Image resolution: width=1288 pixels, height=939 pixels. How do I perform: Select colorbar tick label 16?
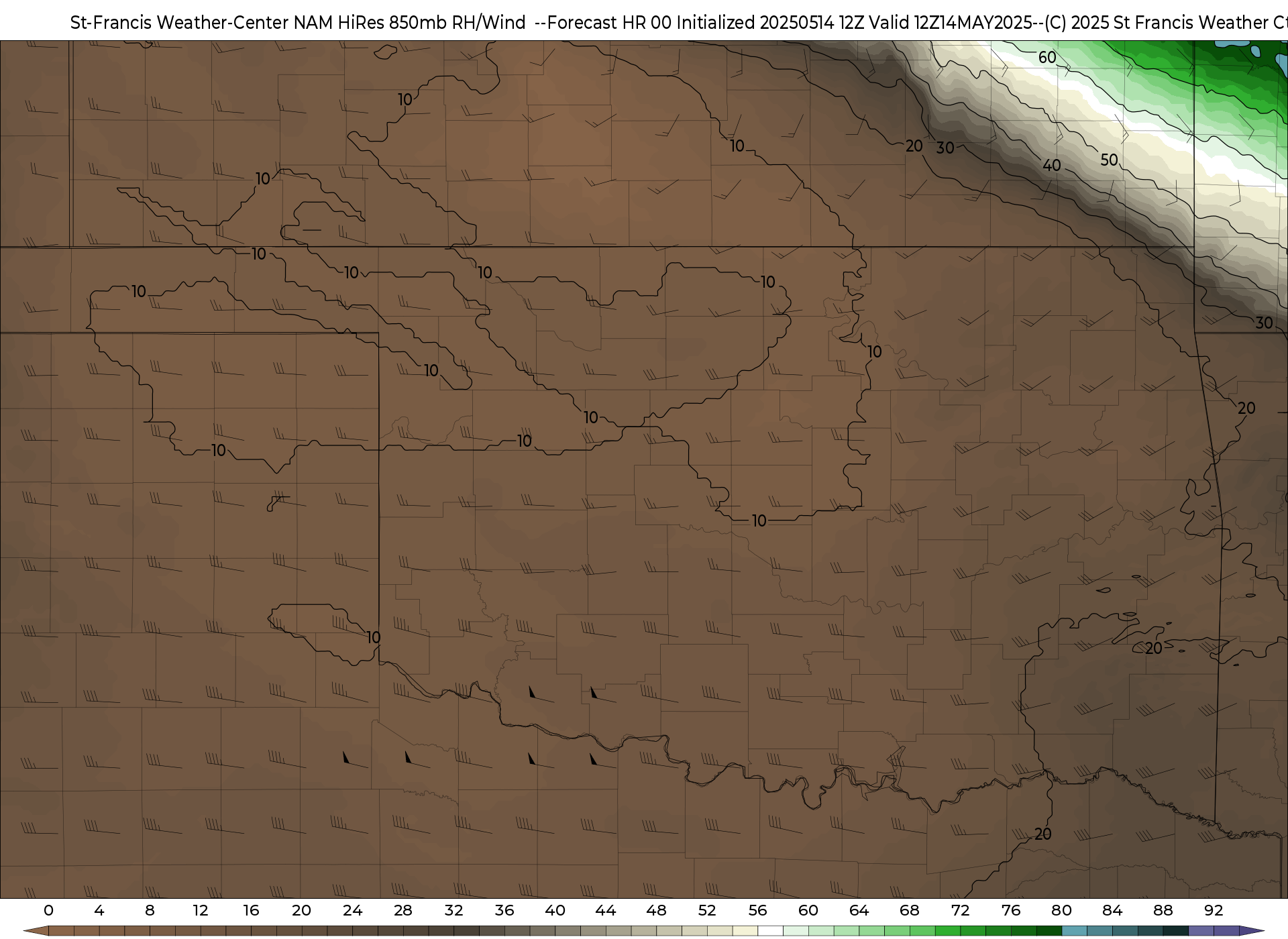pos(251,910)
